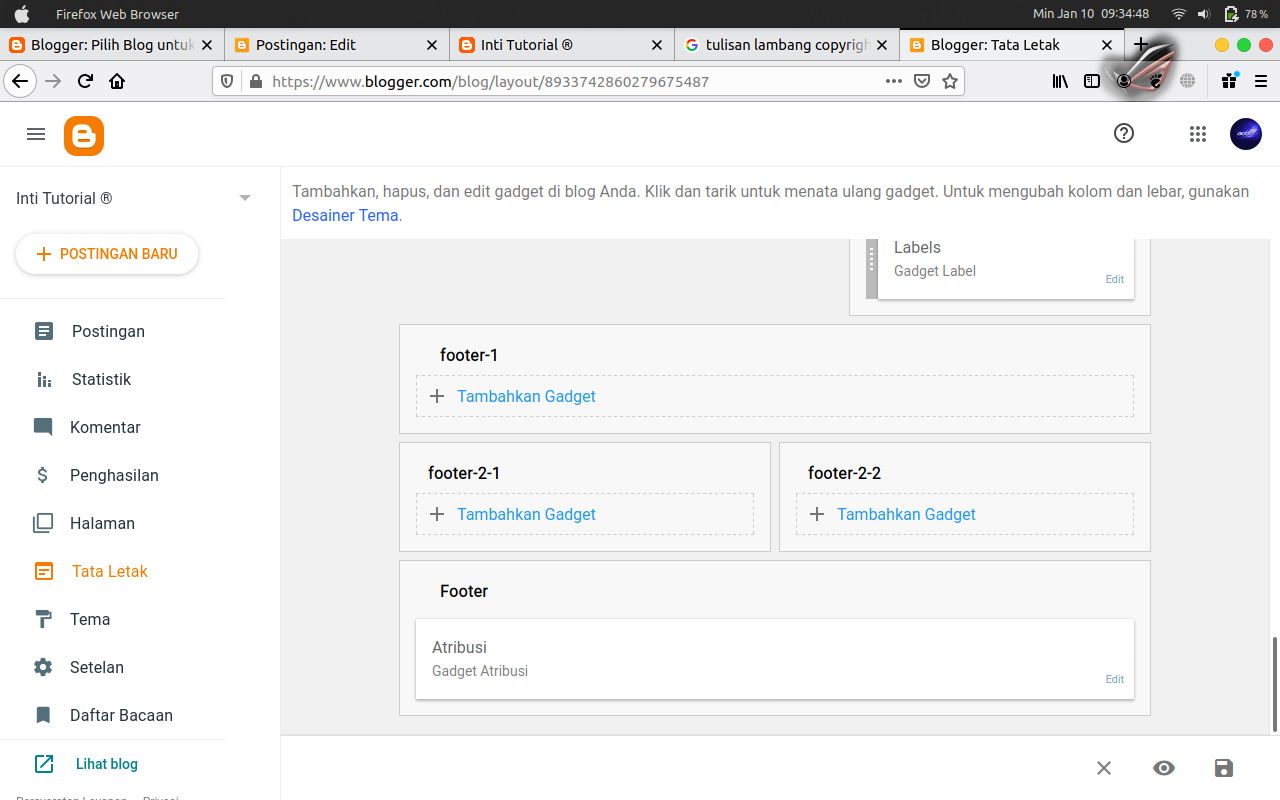Click the Desainer Tema link

[x=344, y=214]
